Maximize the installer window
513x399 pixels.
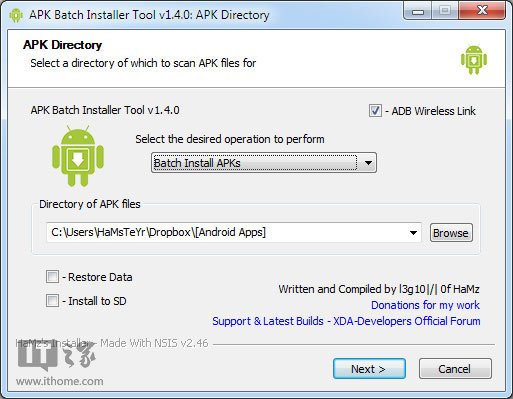(445, 11)
